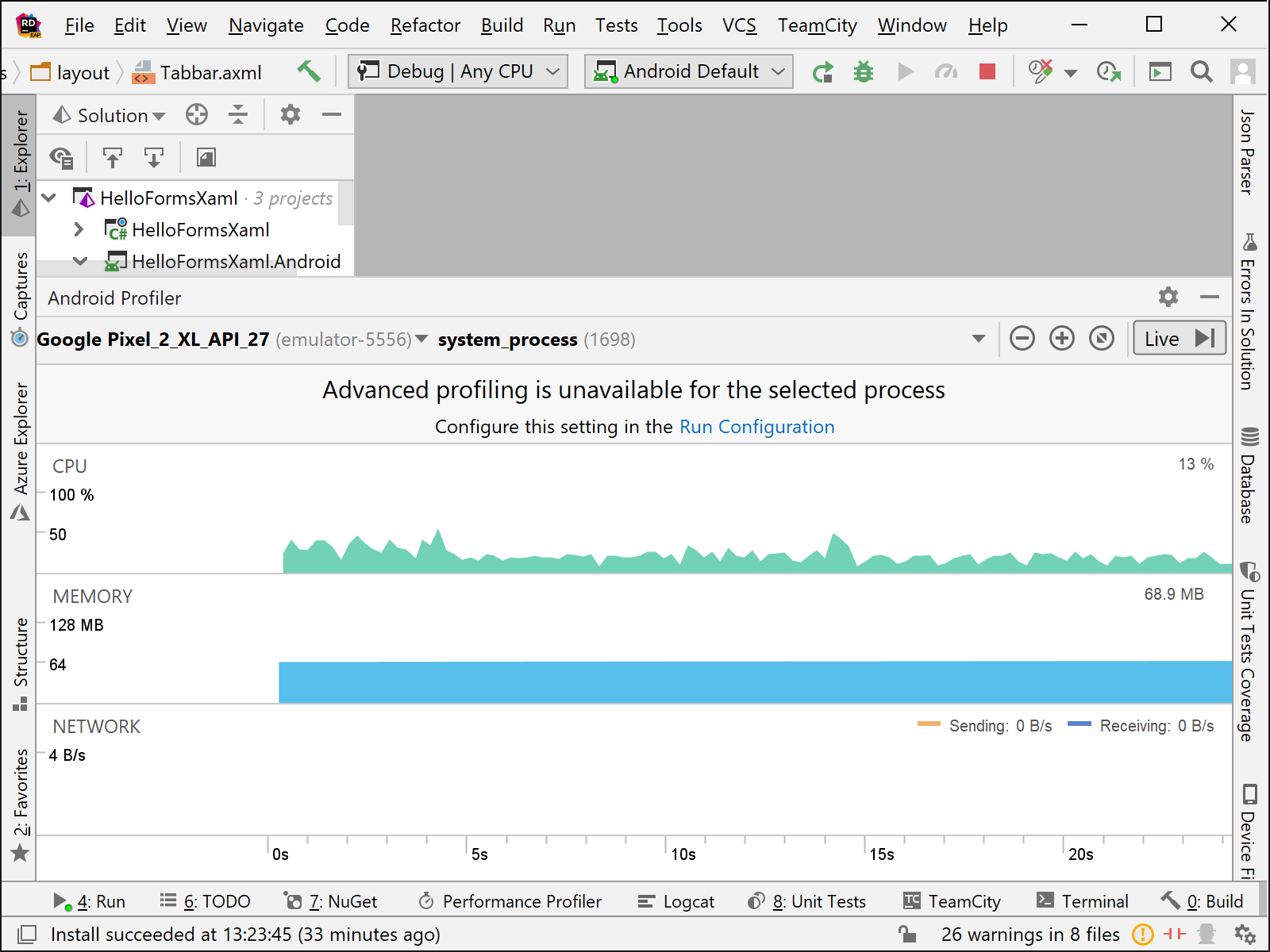Click the navigate up arrow icon
Screen dimensions: 1270x952
(x=113, y=158)
